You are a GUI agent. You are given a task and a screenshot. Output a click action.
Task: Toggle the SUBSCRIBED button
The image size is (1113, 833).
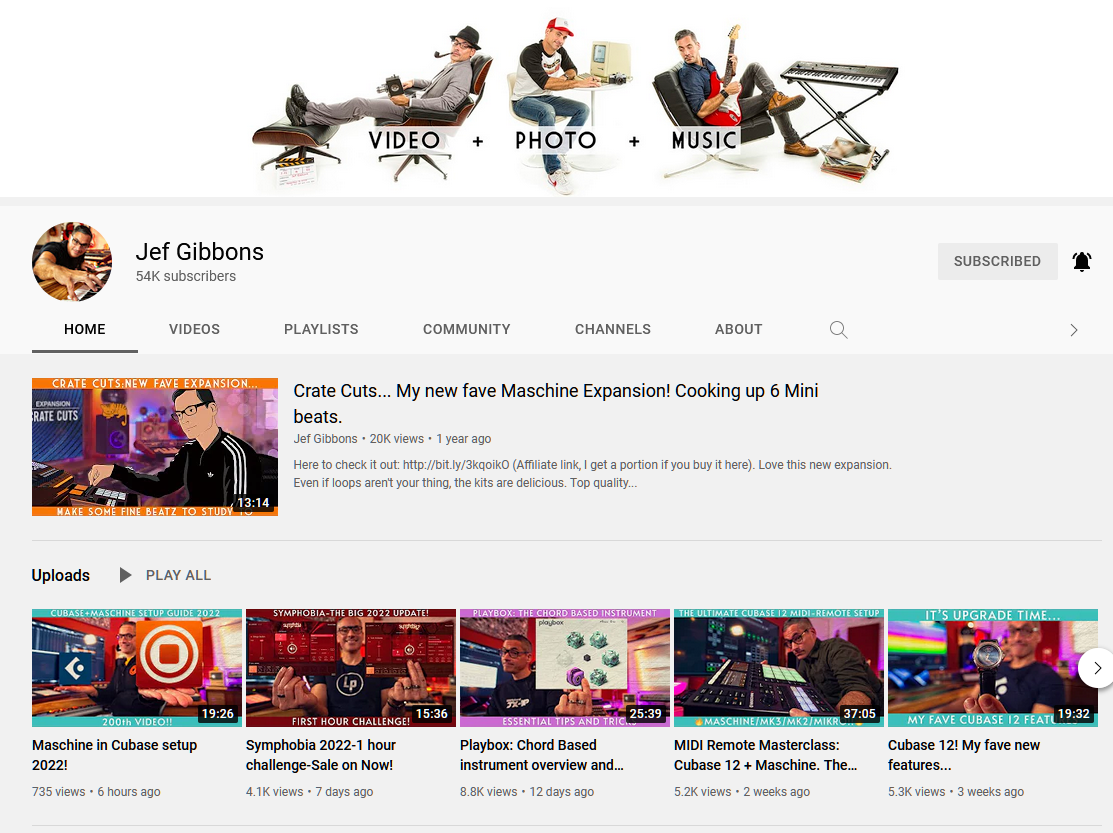pyautogui.click(x=997, y=261)
